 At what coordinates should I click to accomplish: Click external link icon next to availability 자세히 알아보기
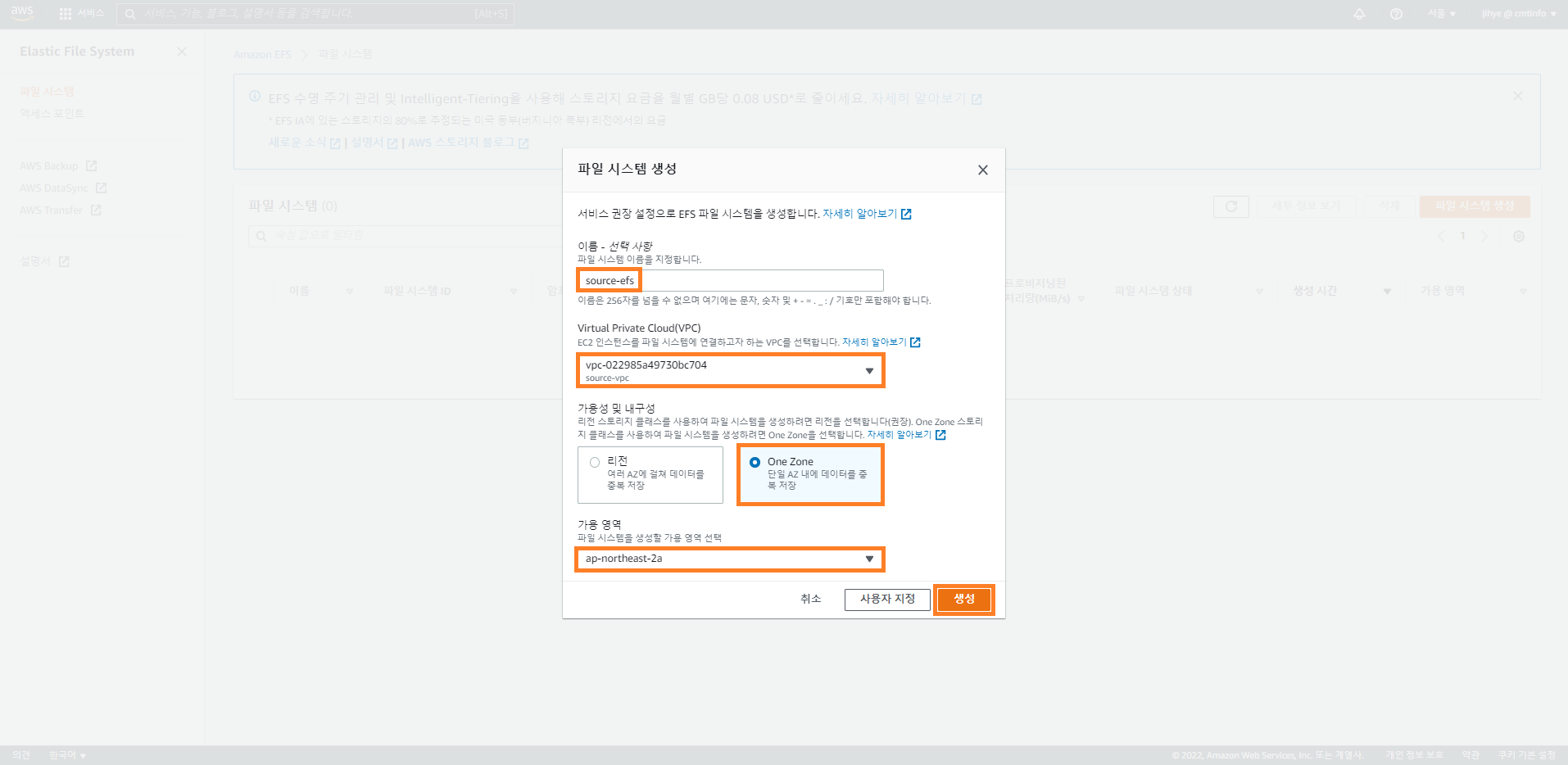pyautogui.click(x=940, y=435)
